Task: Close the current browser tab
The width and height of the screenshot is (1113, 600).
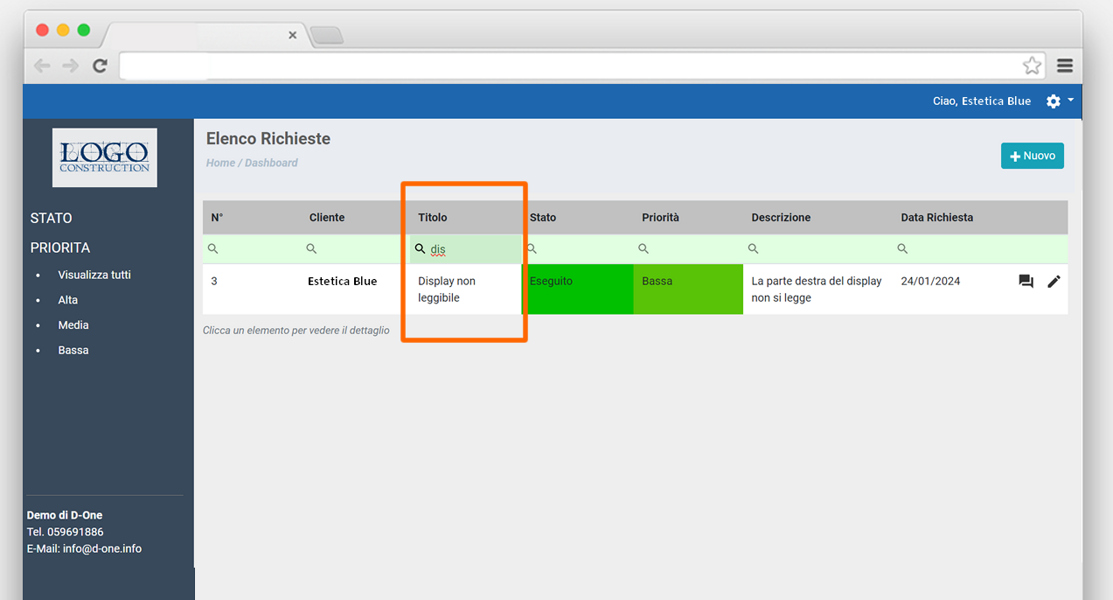Action: point(292,35)
